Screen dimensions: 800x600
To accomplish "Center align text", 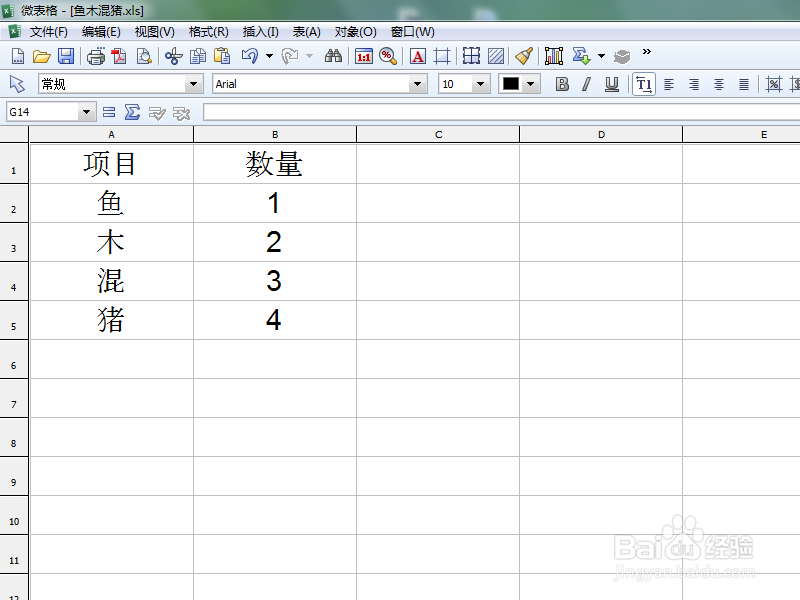I will (x=719, y=84).
